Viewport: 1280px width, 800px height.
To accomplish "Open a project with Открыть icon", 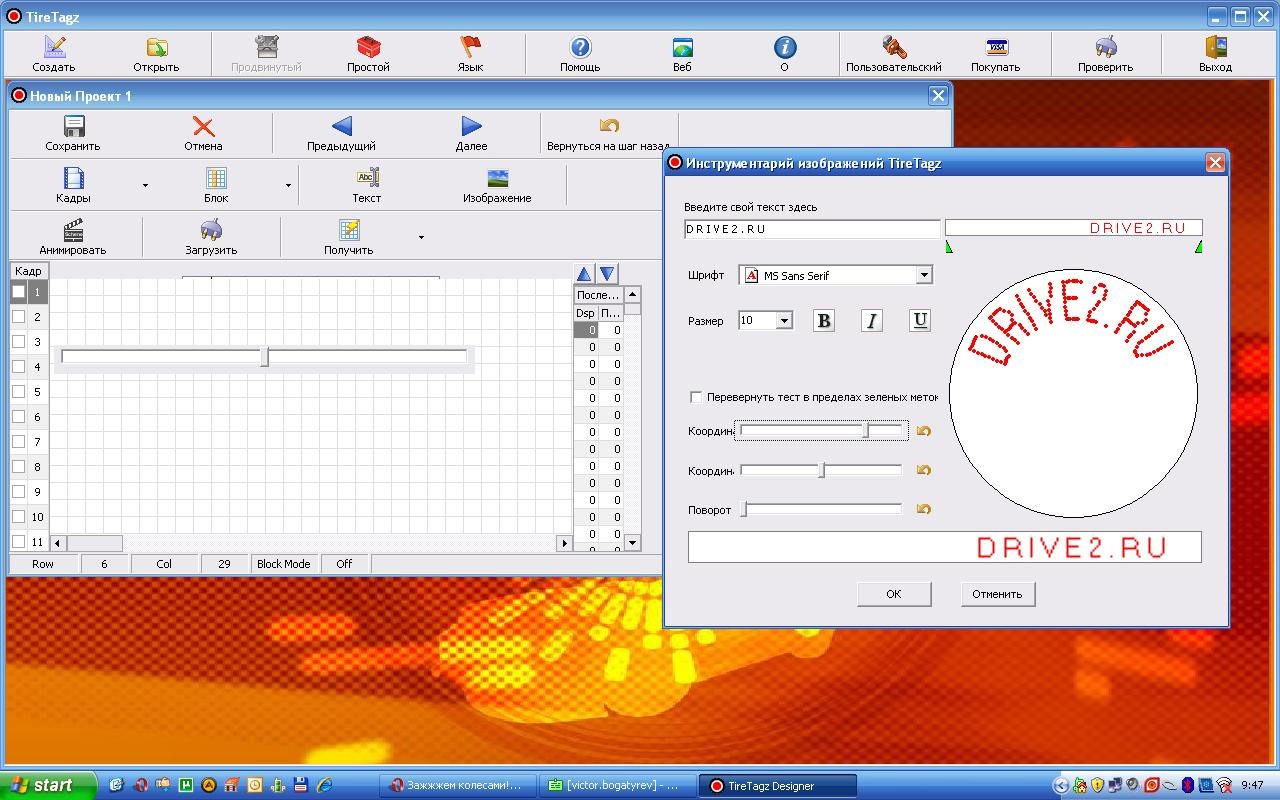I will tap(157, 47).
